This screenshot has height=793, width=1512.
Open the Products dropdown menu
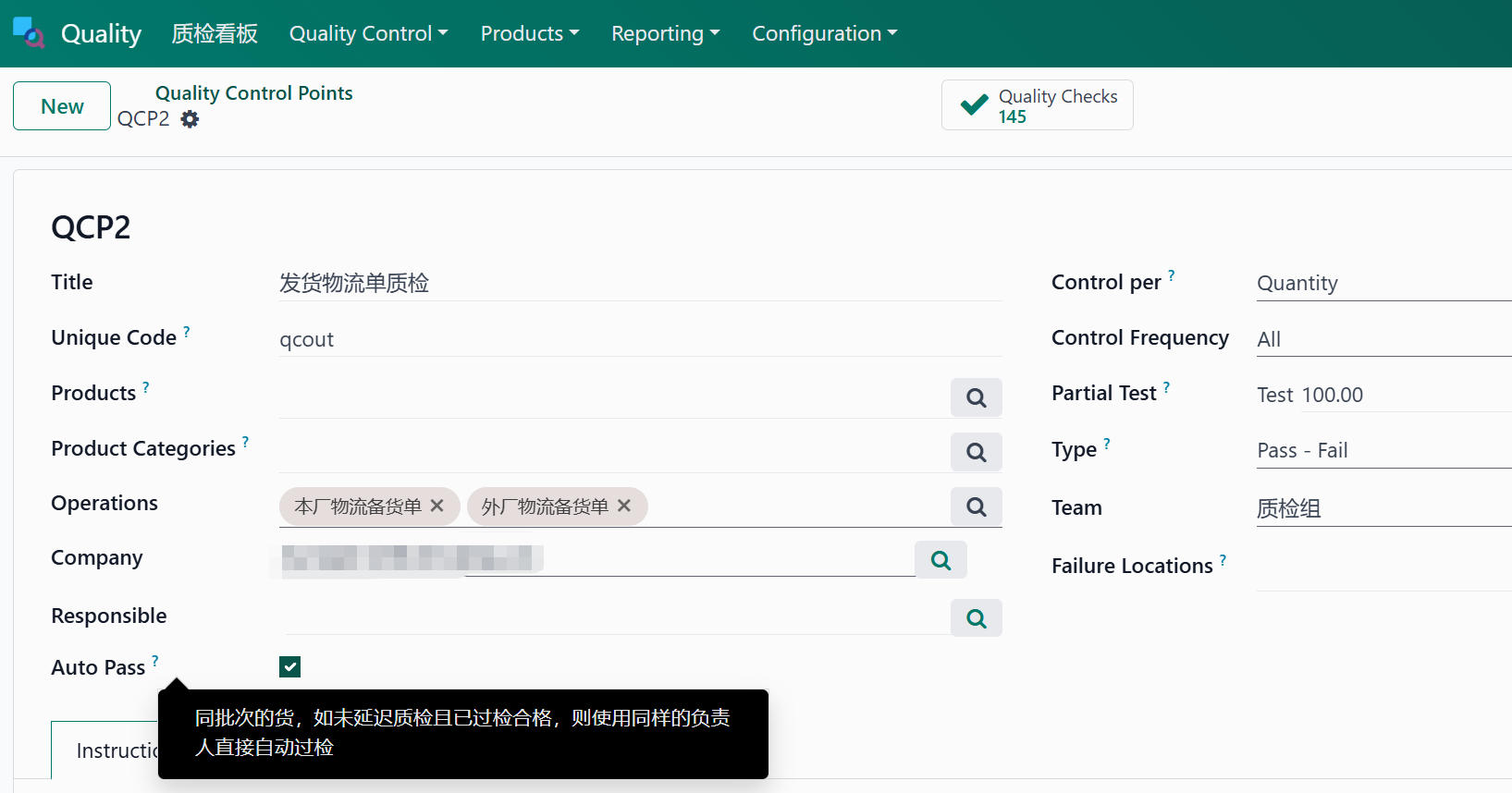point(529,33)
